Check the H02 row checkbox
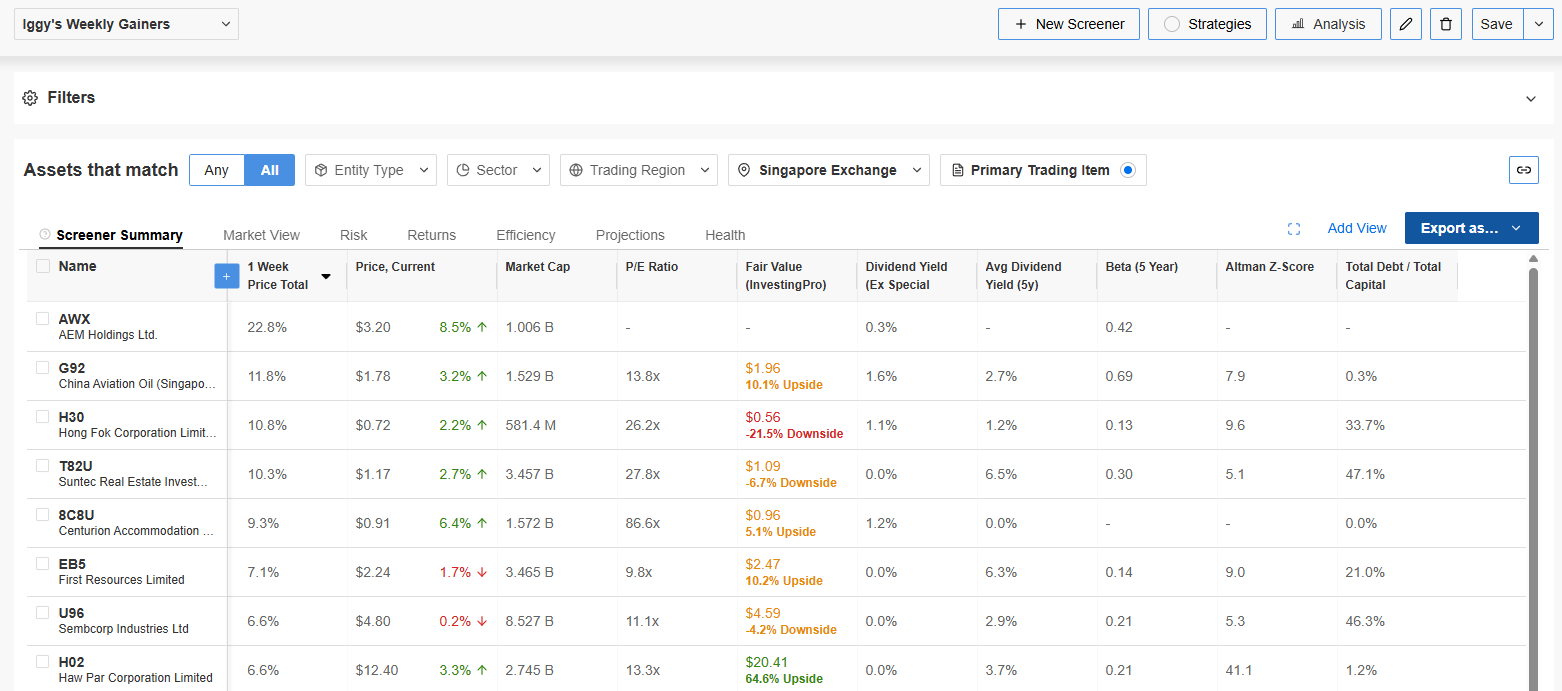Image resolution: width=1562 pixels, height=691 pixels. pyautogui.click(x=43, y=661)
